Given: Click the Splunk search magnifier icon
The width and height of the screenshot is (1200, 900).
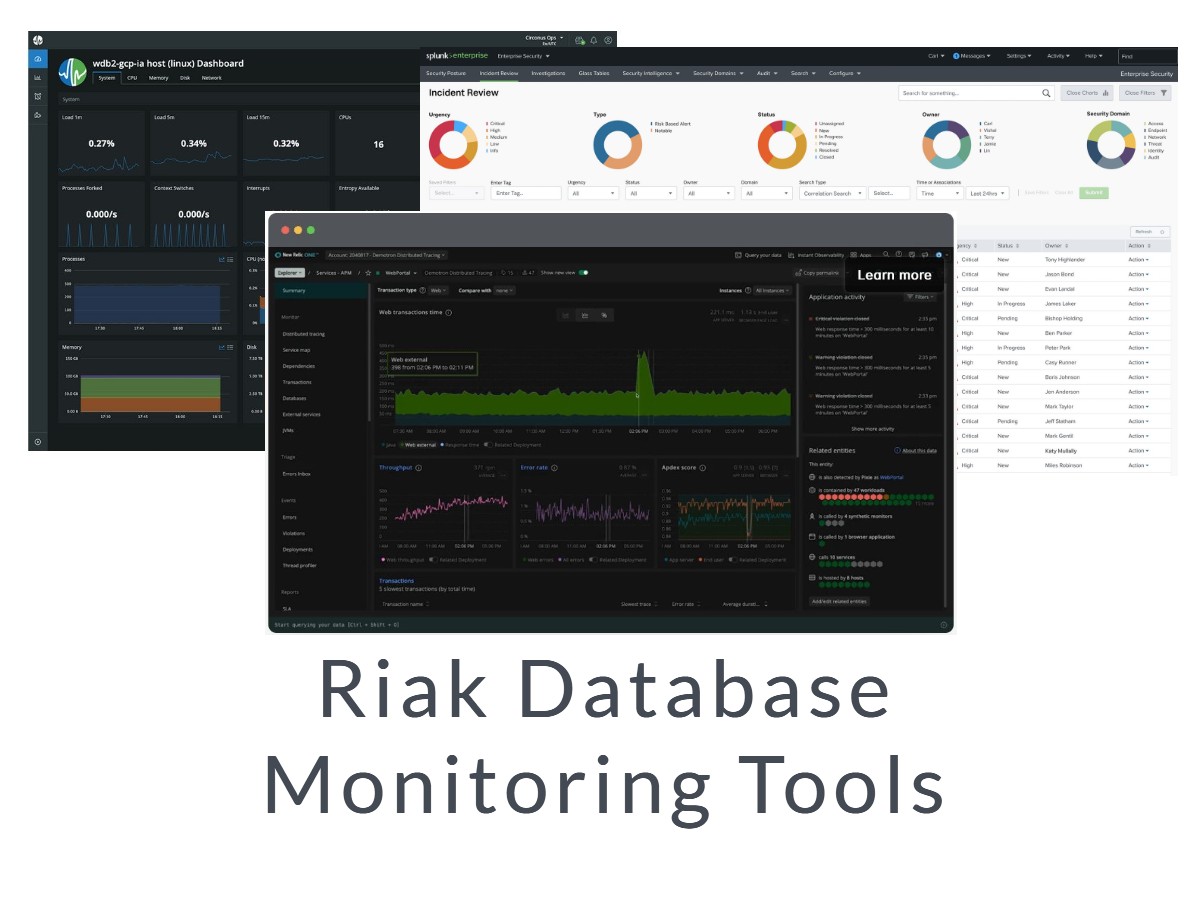Looking at the screenshot, I should 1046,93.
